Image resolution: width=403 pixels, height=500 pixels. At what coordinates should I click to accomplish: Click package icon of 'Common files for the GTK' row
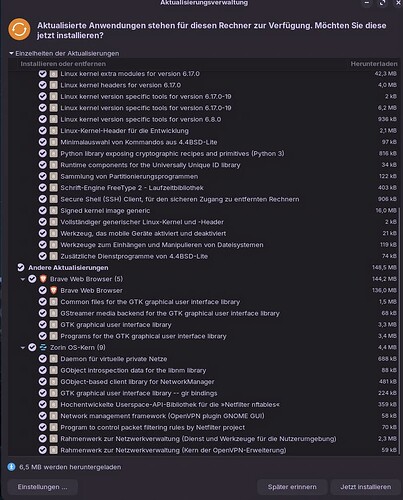tap(53, 302)
